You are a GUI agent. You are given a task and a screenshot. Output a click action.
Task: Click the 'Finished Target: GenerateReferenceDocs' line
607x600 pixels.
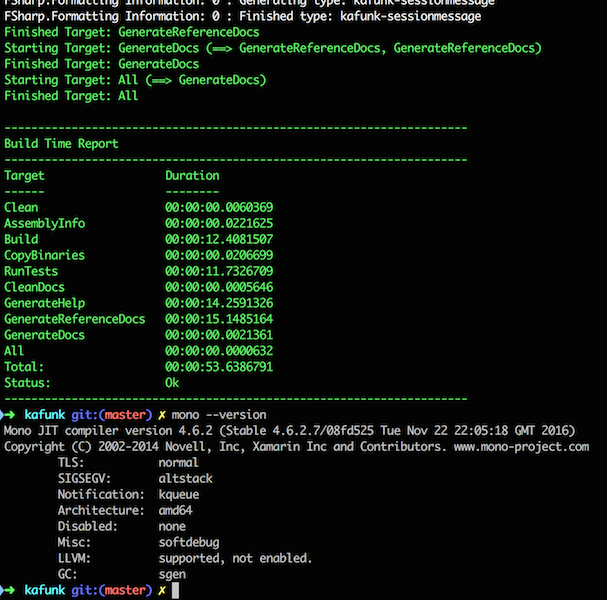coord(132,32)
